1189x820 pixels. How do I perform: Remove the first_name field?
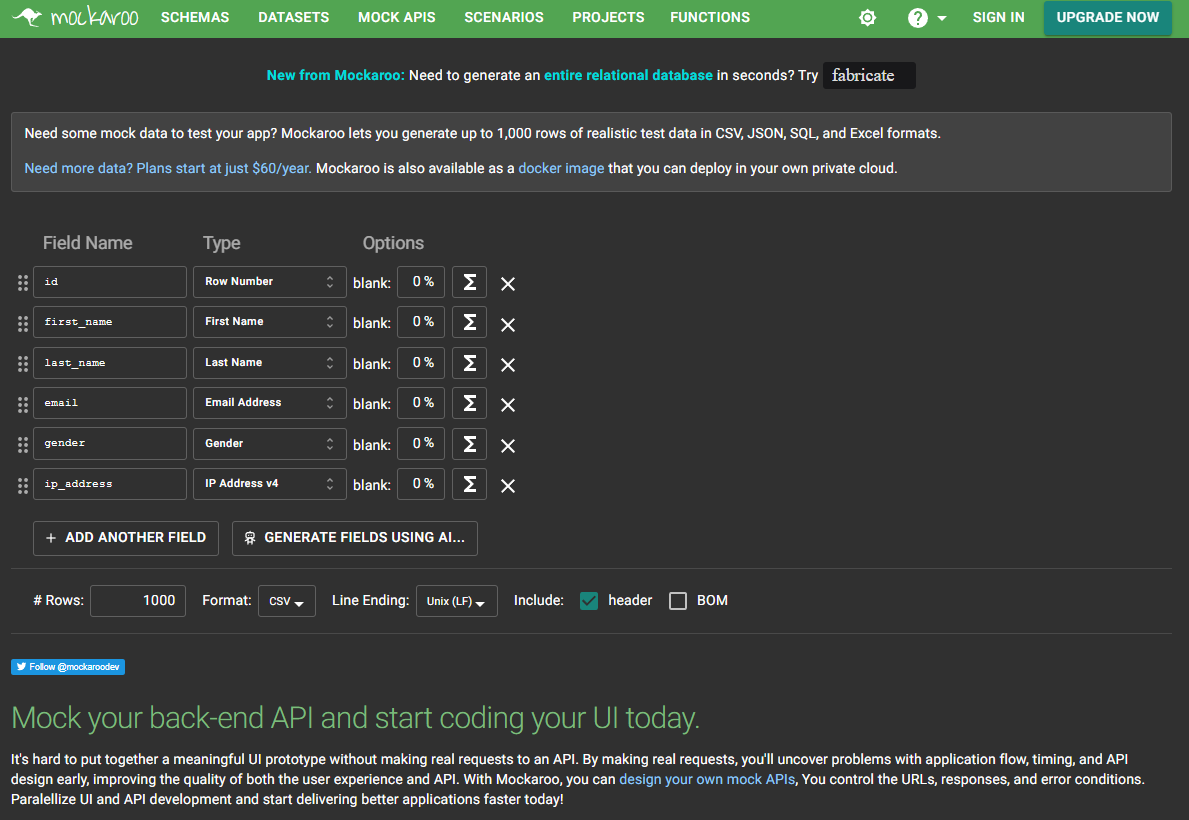coord(508,325)
